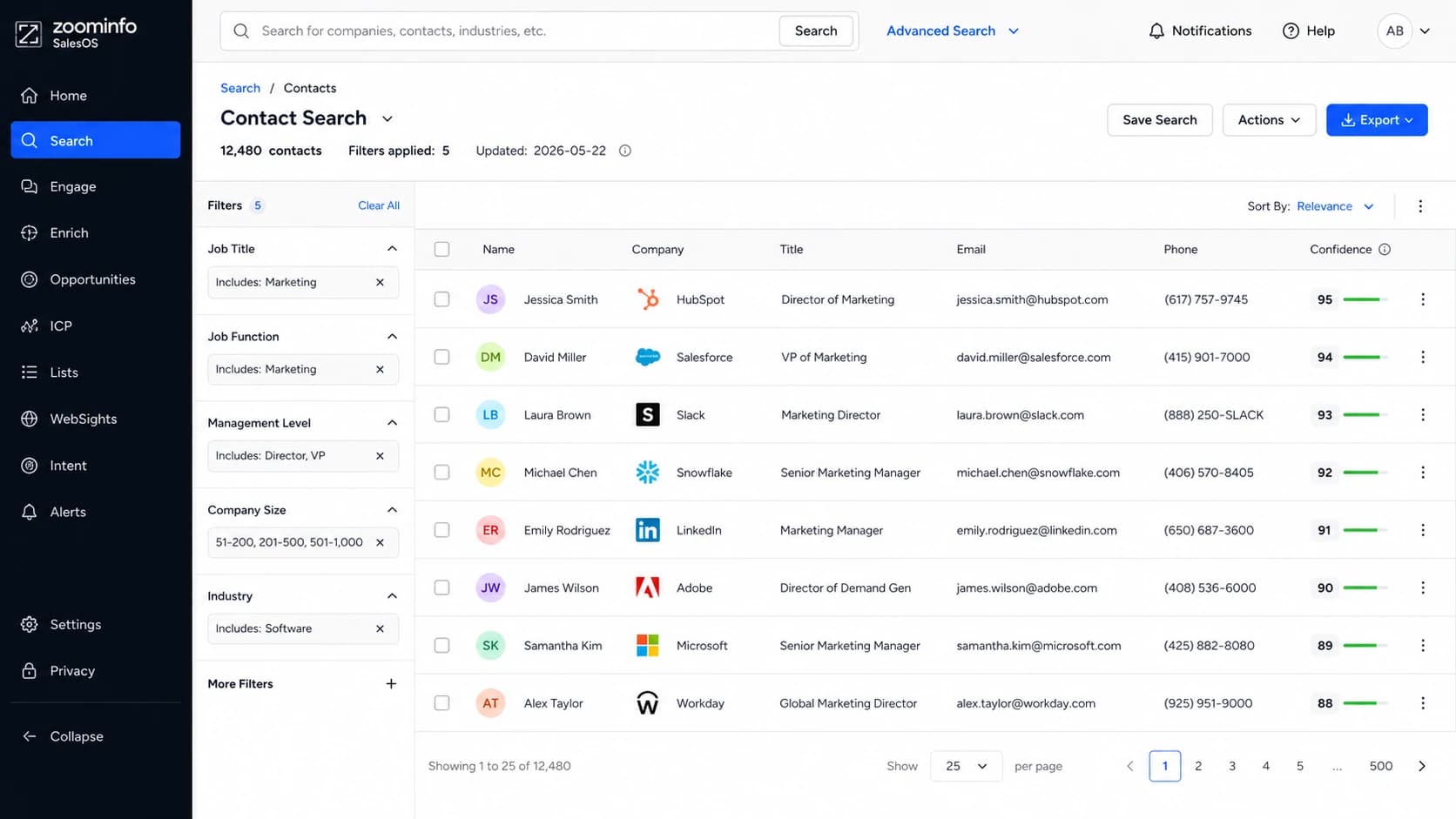The height and width of the screenshot is (819, 1456).
Task: Click the Workday company logo
Action: [x=648, y=703]
